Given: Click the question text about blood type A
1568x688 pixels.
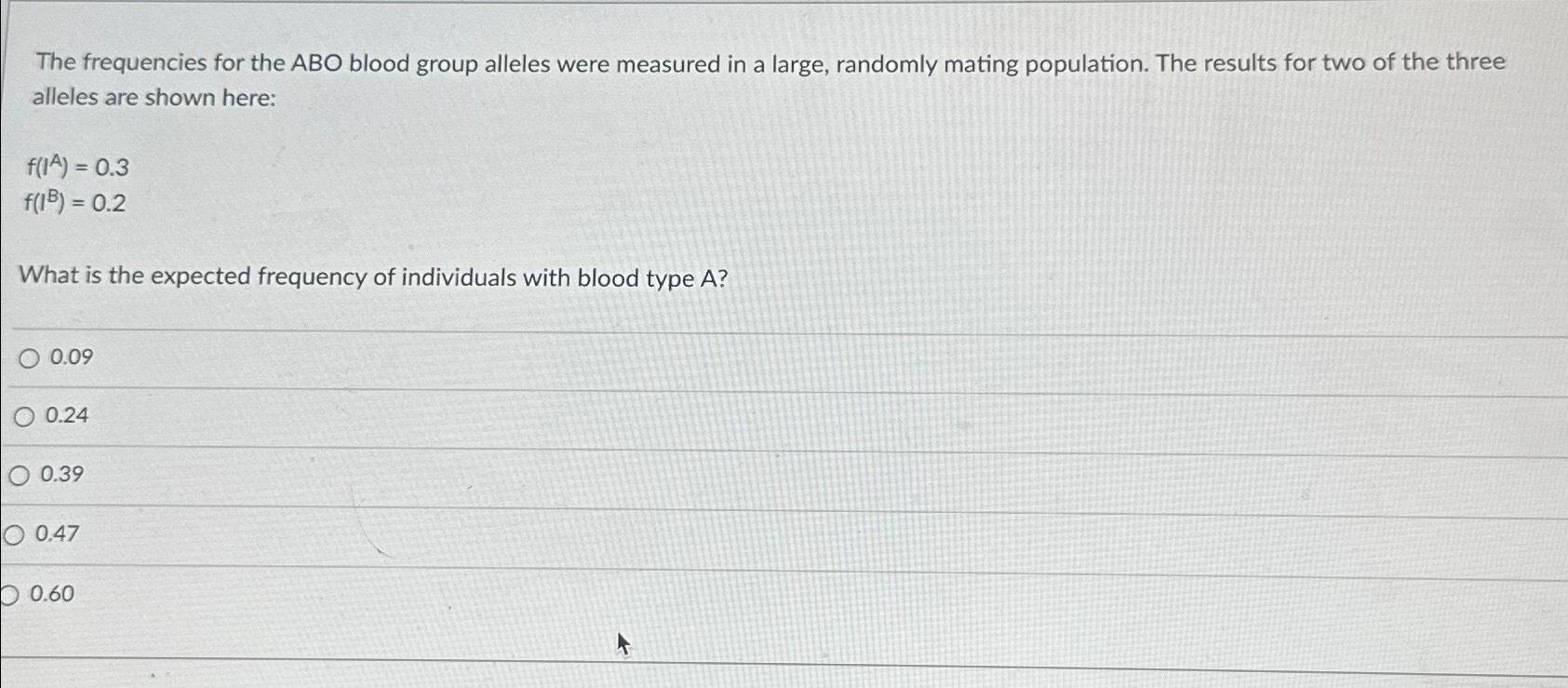Looking at the screenshot, I should point(374,277).
